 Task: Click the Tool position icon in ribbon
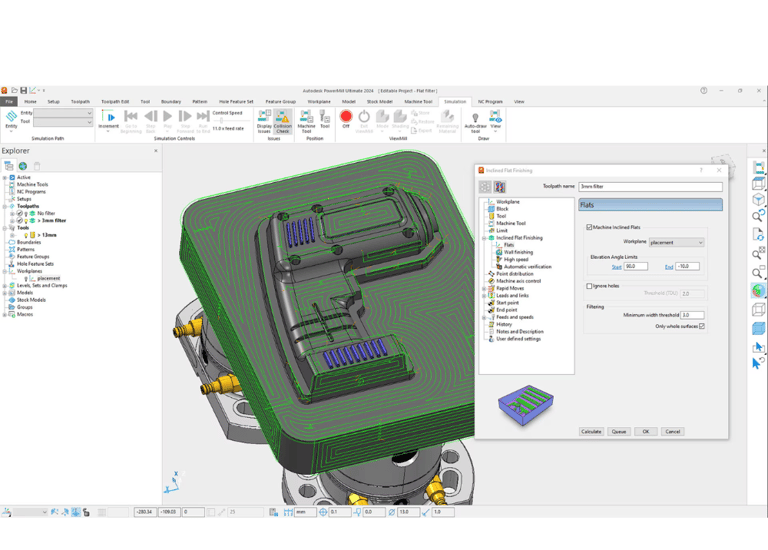tap(325, 119)
